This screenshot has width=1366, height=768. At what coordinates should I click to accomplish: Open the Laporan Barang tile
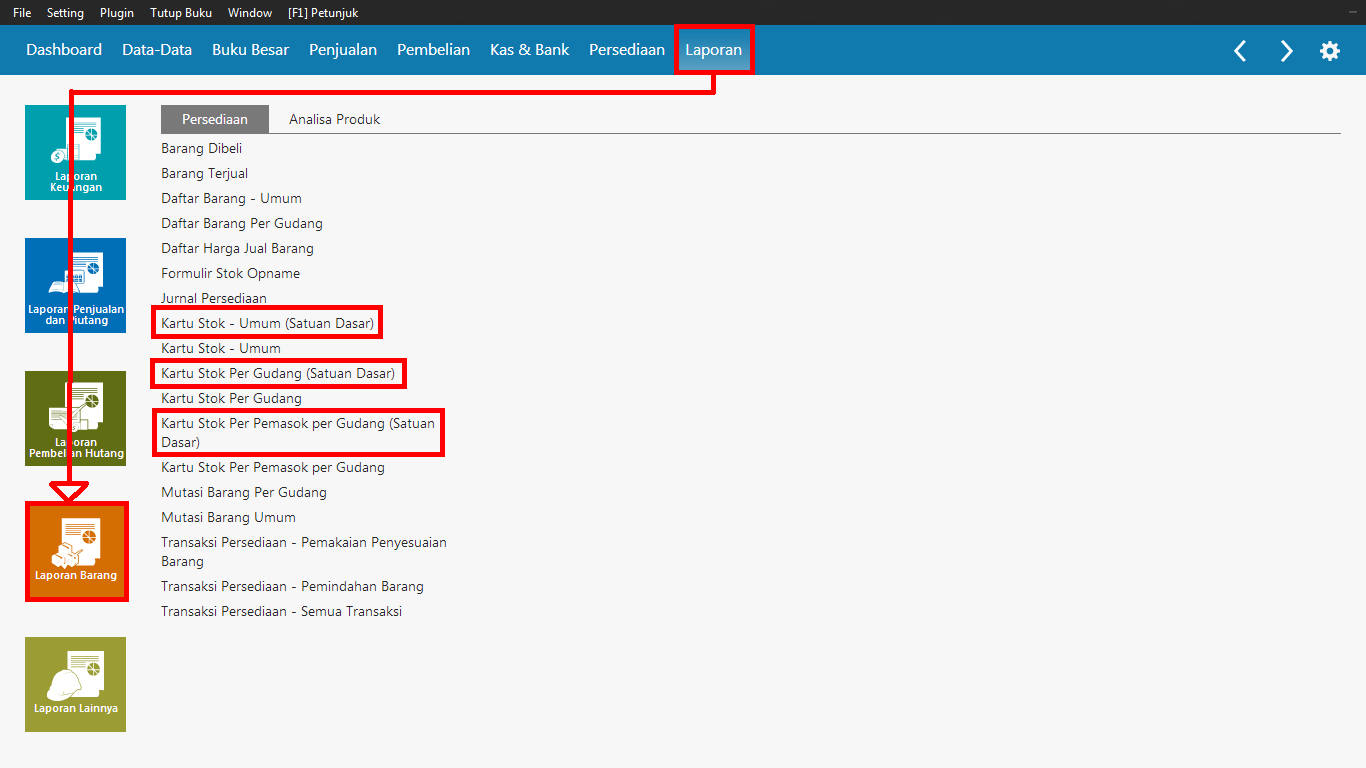[x=76, y=551]
